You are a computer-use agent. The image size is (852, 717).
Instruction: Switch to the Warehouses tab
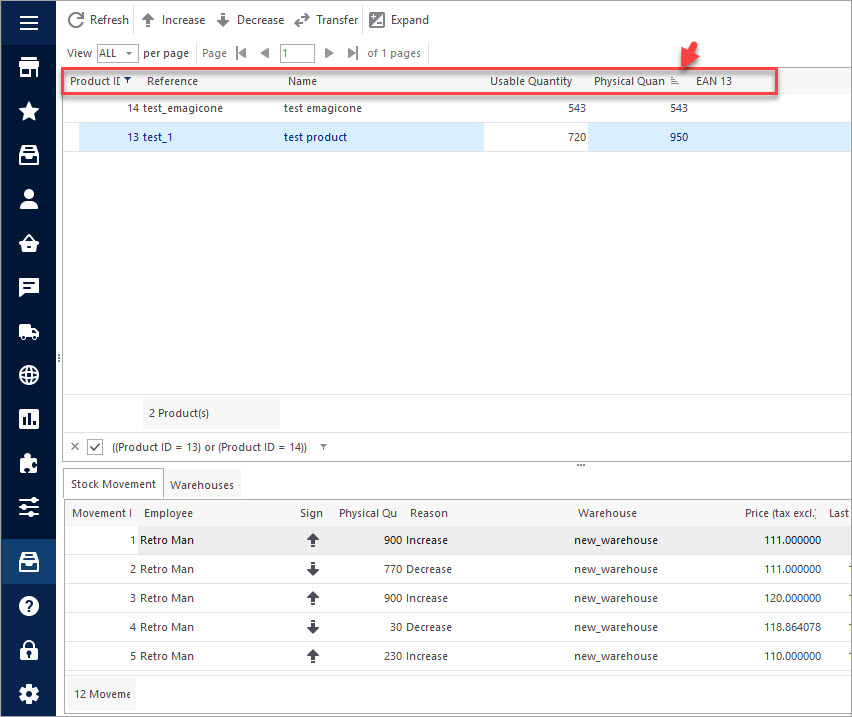click(x=202, y=485)
